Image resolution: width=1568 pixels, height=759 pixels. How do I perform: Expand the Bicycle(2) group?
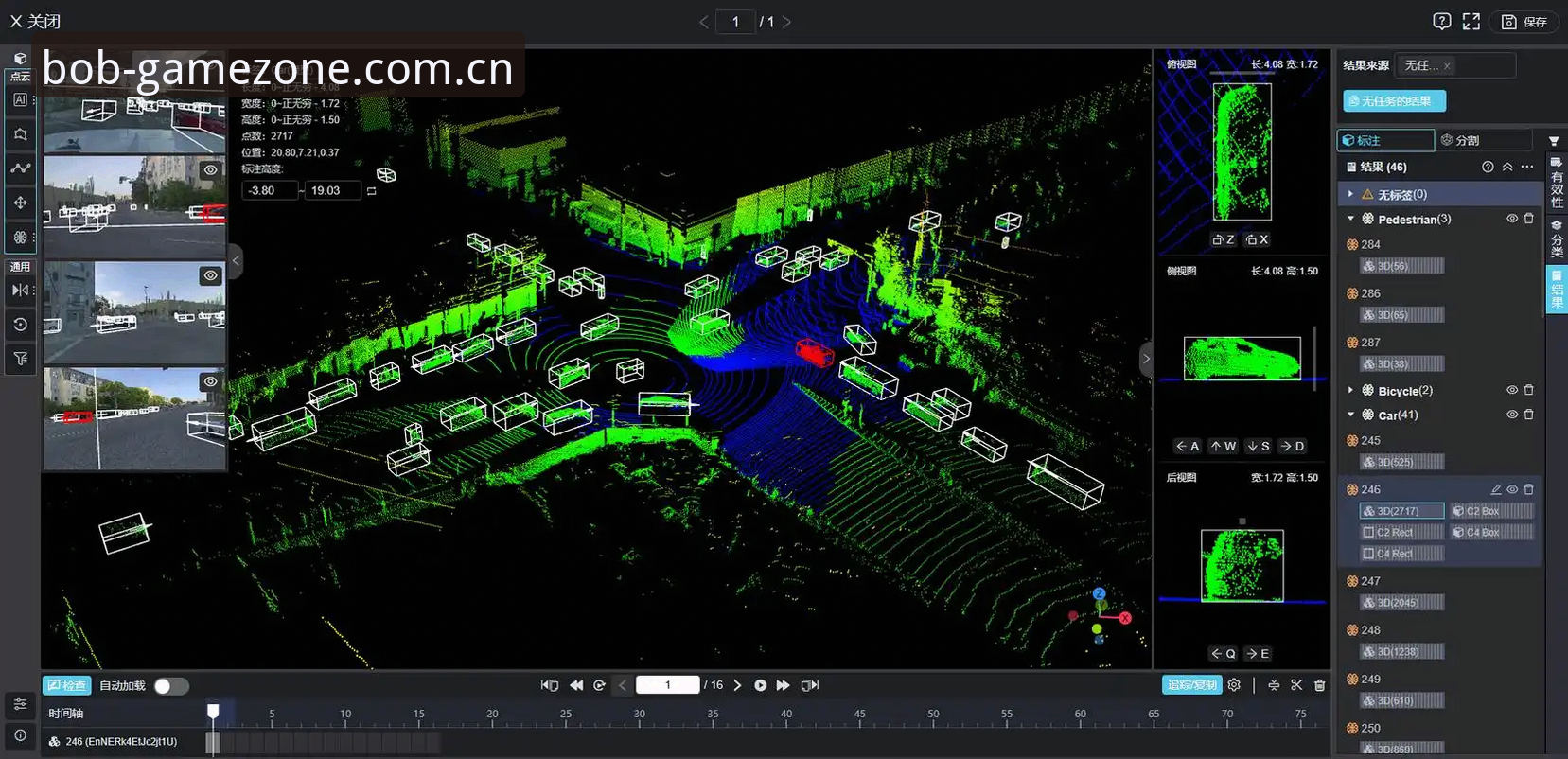(x=1350, y=390)
